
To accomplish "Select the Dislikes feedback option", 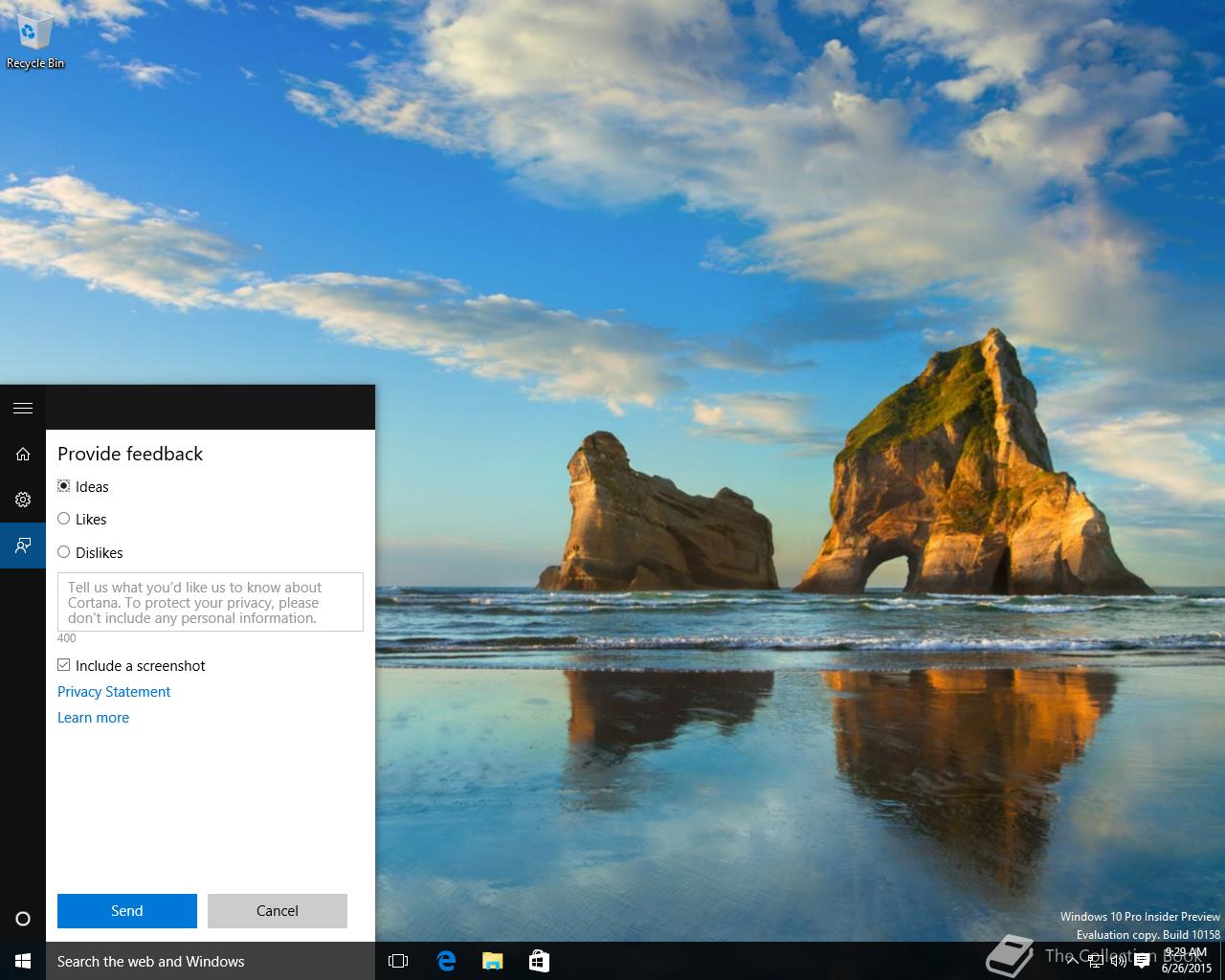I will [90, 552].
